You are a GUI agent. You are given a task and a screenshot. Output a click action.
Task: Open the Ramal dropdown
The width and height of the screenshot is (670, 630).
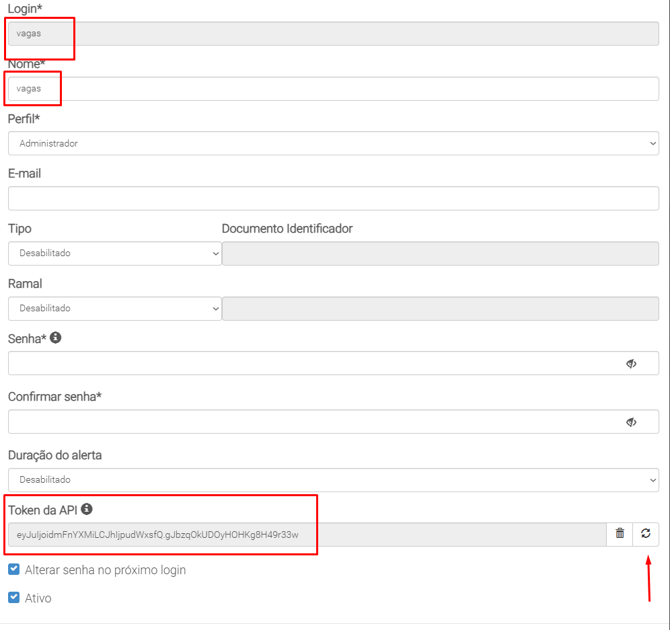[115, 308]
